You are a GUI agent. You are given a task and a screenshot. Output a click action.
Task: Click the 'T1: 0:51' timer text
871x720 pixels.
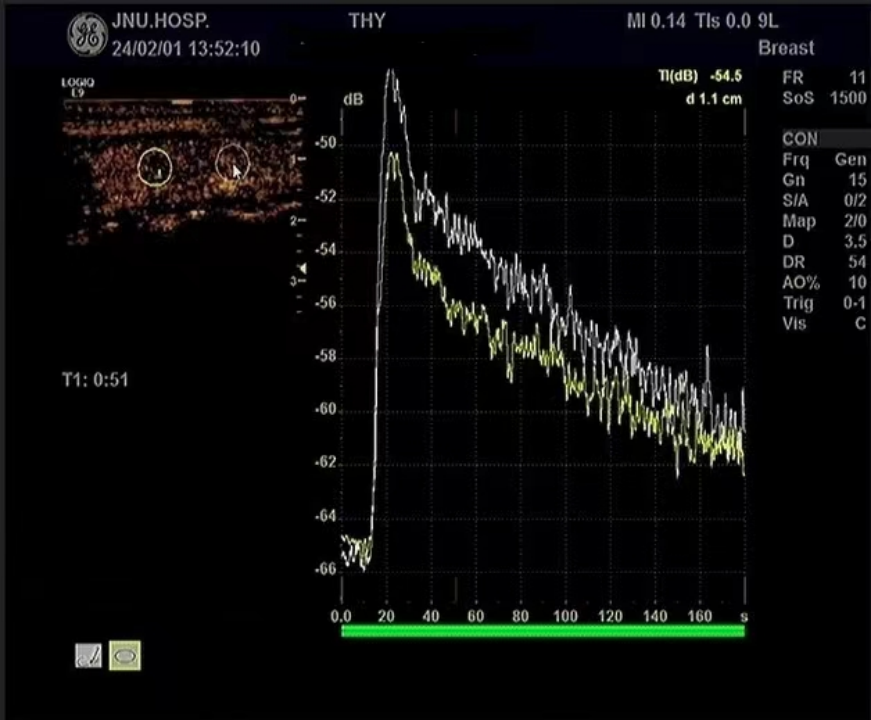point(95,380)
